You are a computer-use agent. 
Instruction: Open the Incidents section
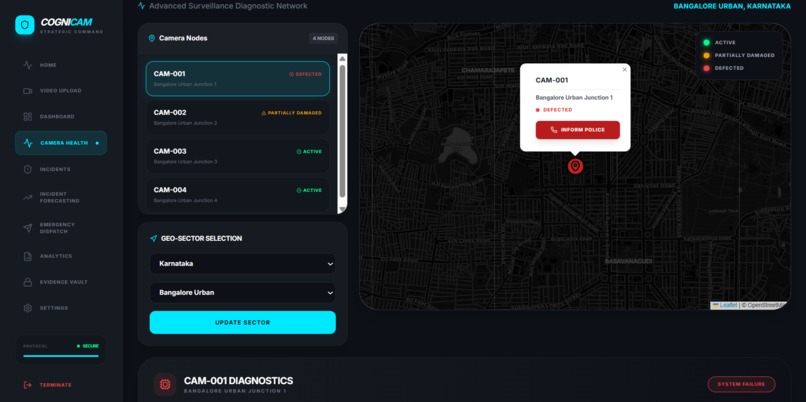61,169
